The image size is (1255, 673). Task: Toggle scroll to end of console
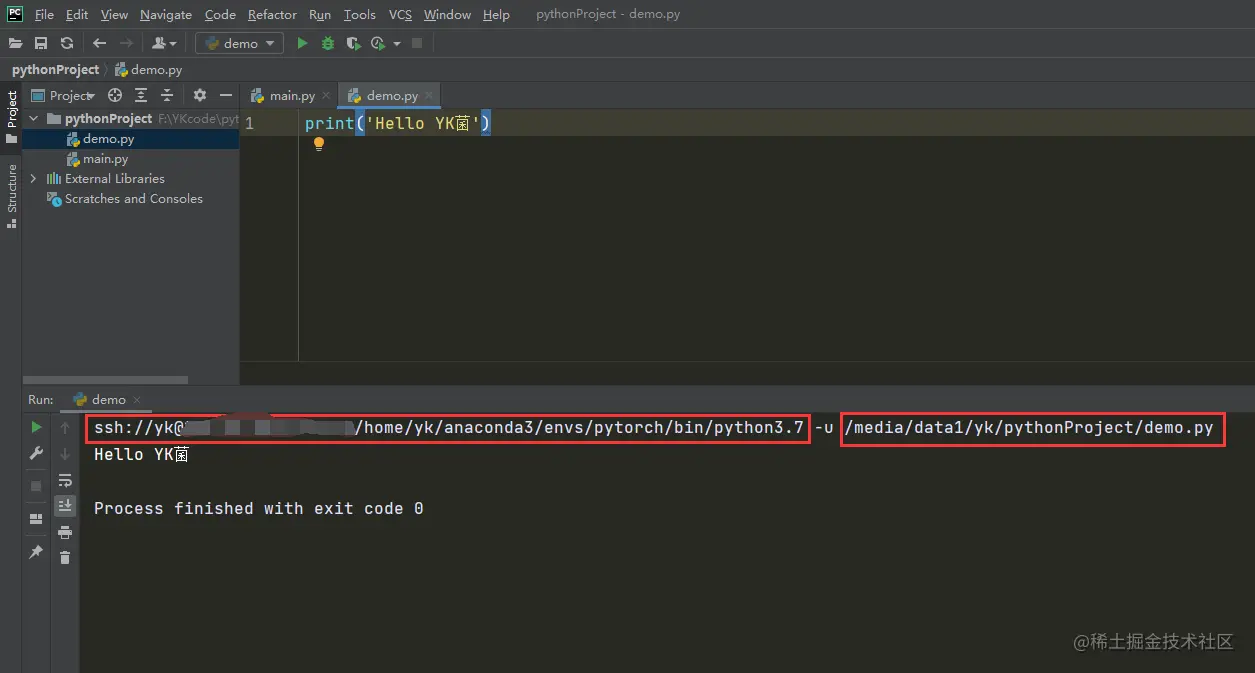[x=65, y=505]
